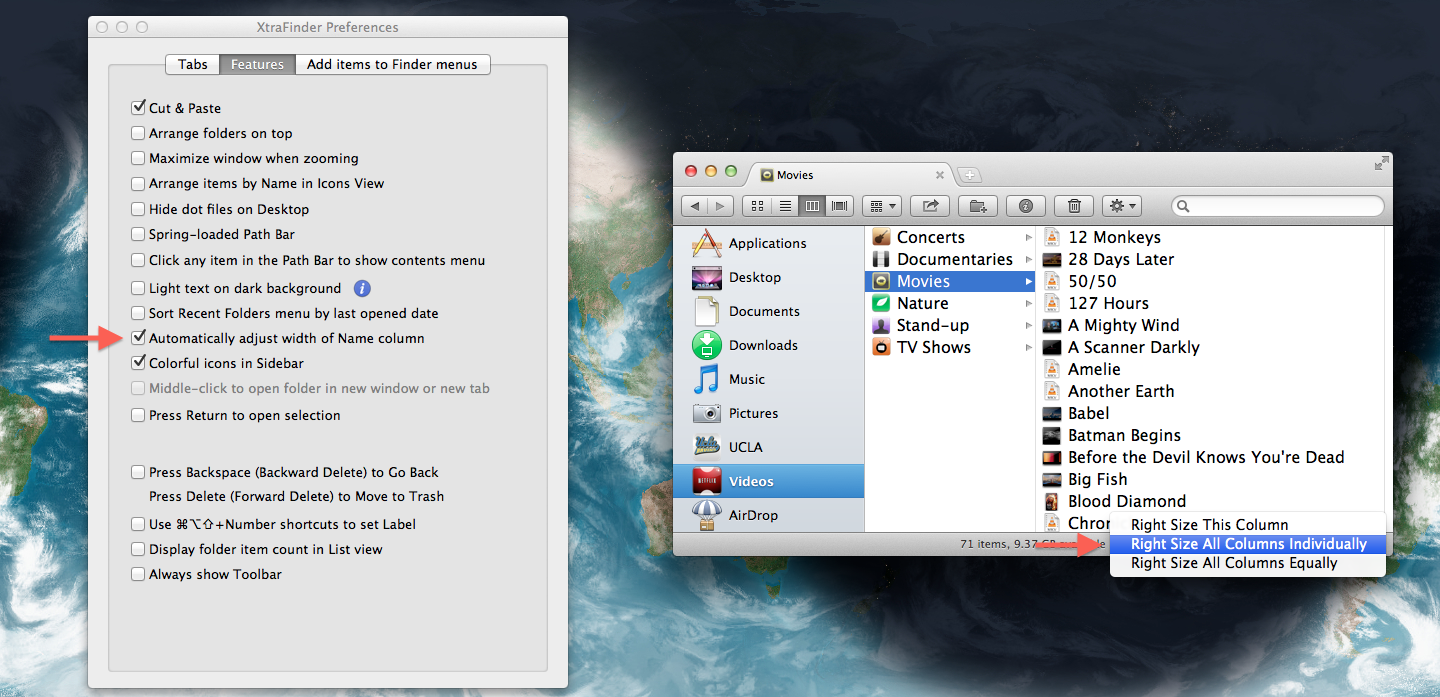The width and height of the screenshot is (1440, 697).
Task: Click the trash Delete toolbar button
Action: coord(1074,206)
